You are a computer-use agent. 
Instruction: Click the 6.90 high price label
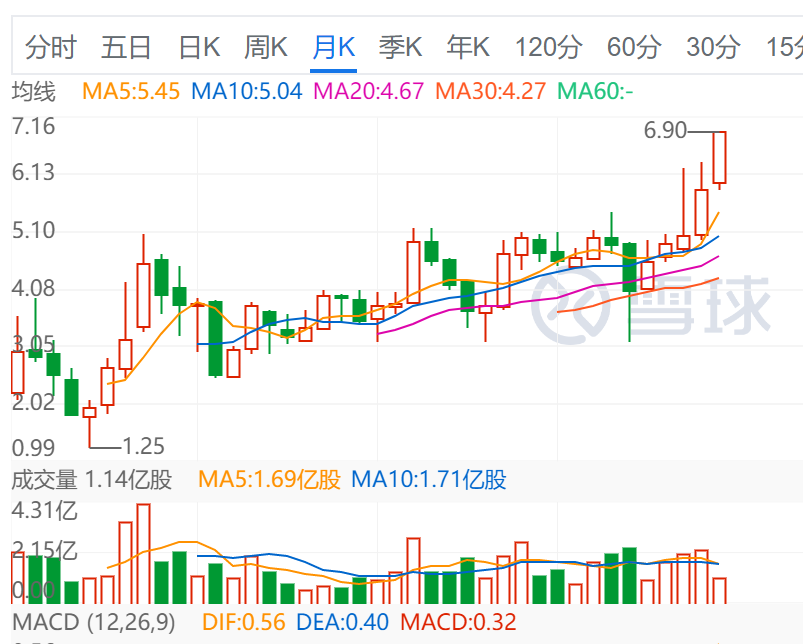(665, 131)
